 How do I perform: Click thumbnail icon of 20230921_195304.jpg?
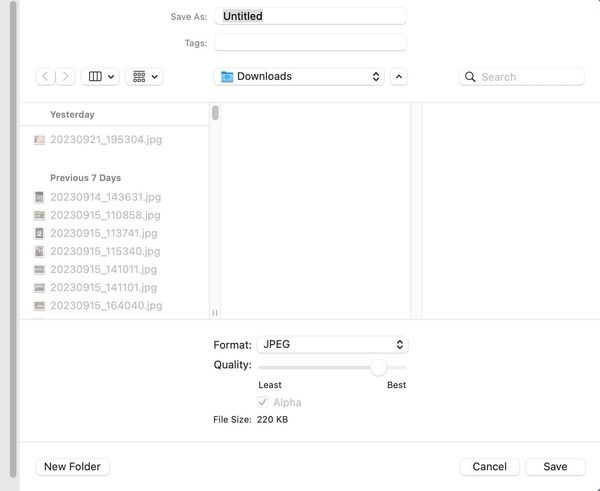click(x=40, y=140)
